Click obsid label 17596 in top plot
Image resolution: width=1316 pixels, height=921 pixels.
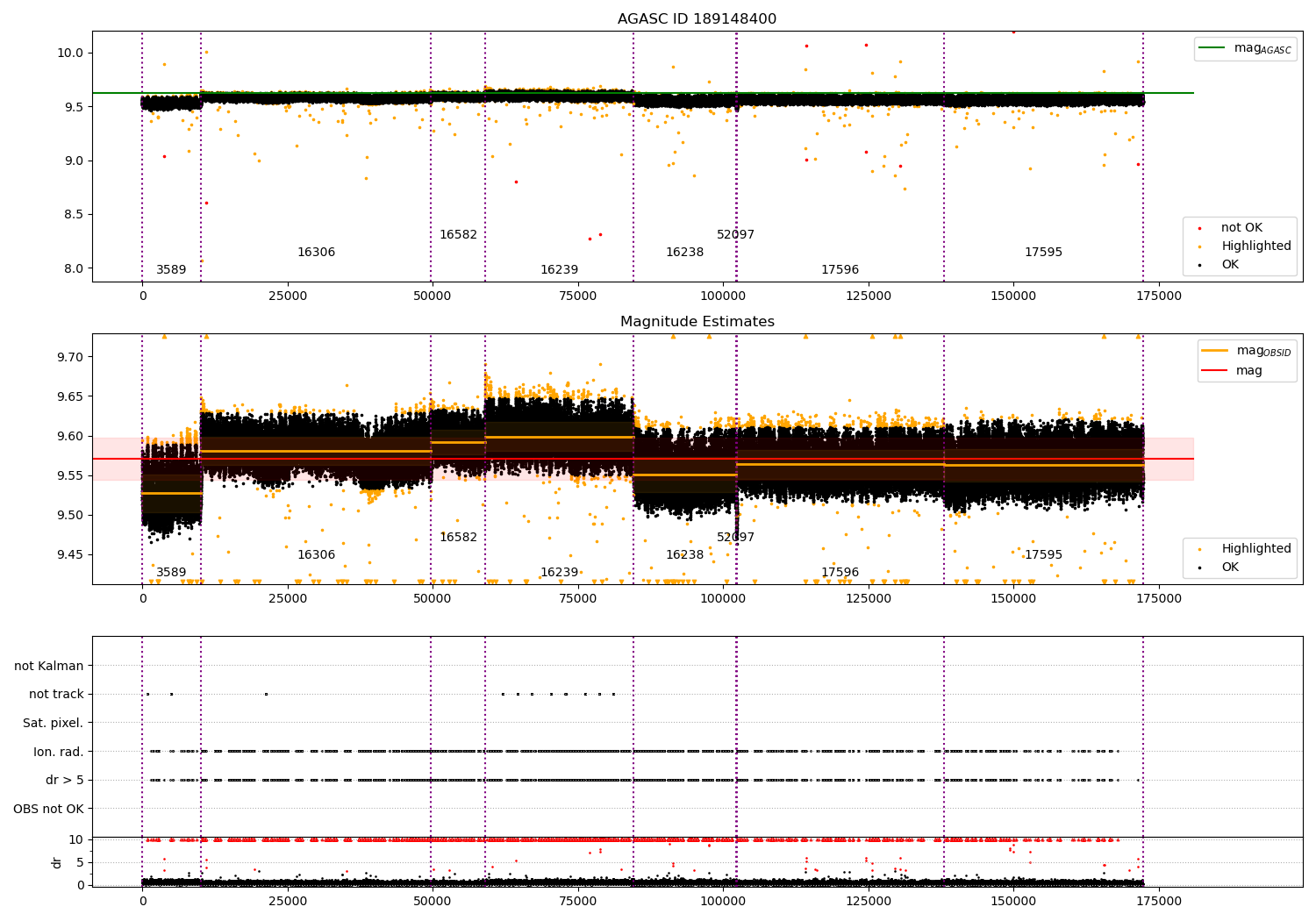840,270
